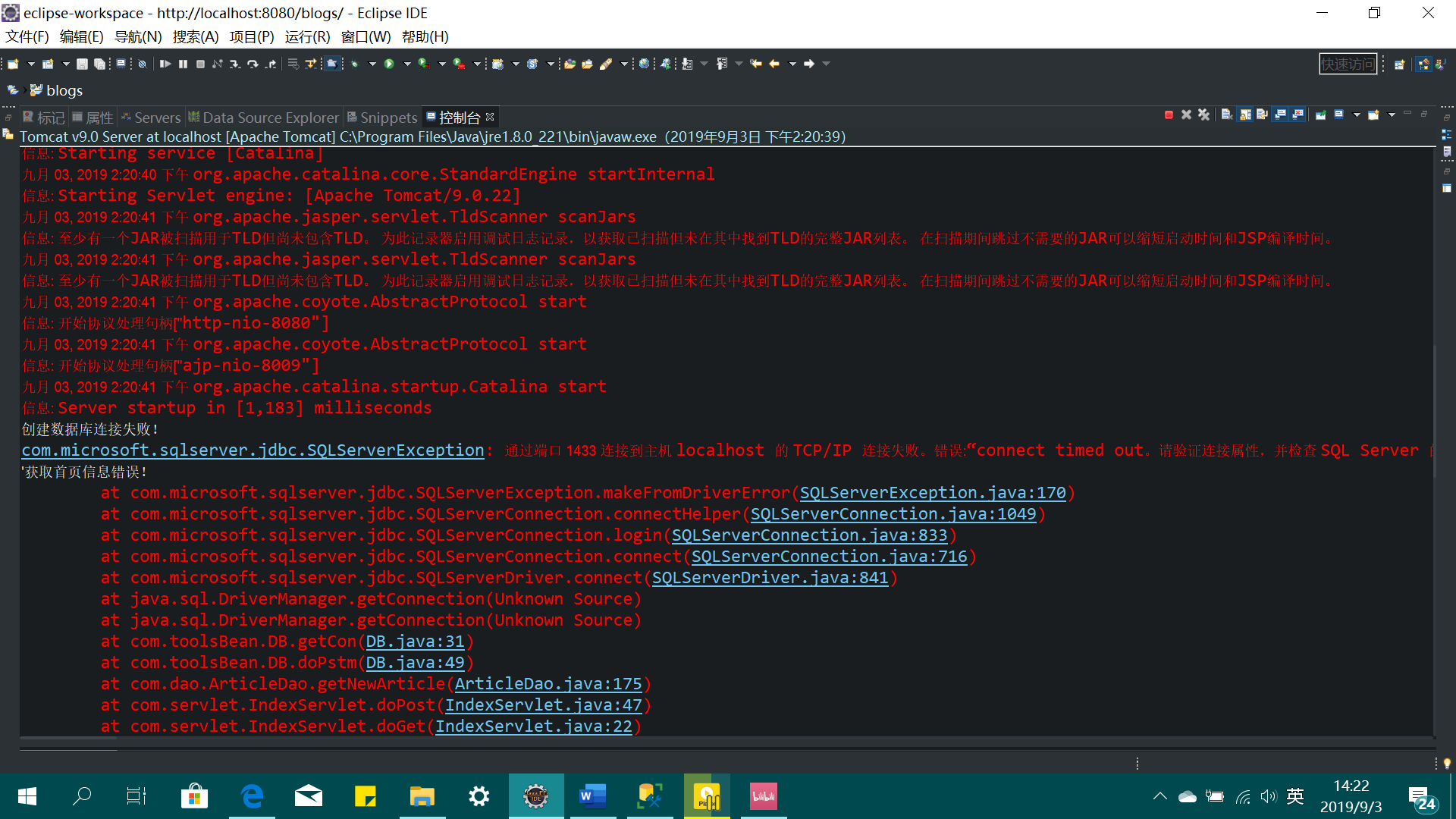
Task: Toggle Pin Console button
Action: click(1320, 115)
